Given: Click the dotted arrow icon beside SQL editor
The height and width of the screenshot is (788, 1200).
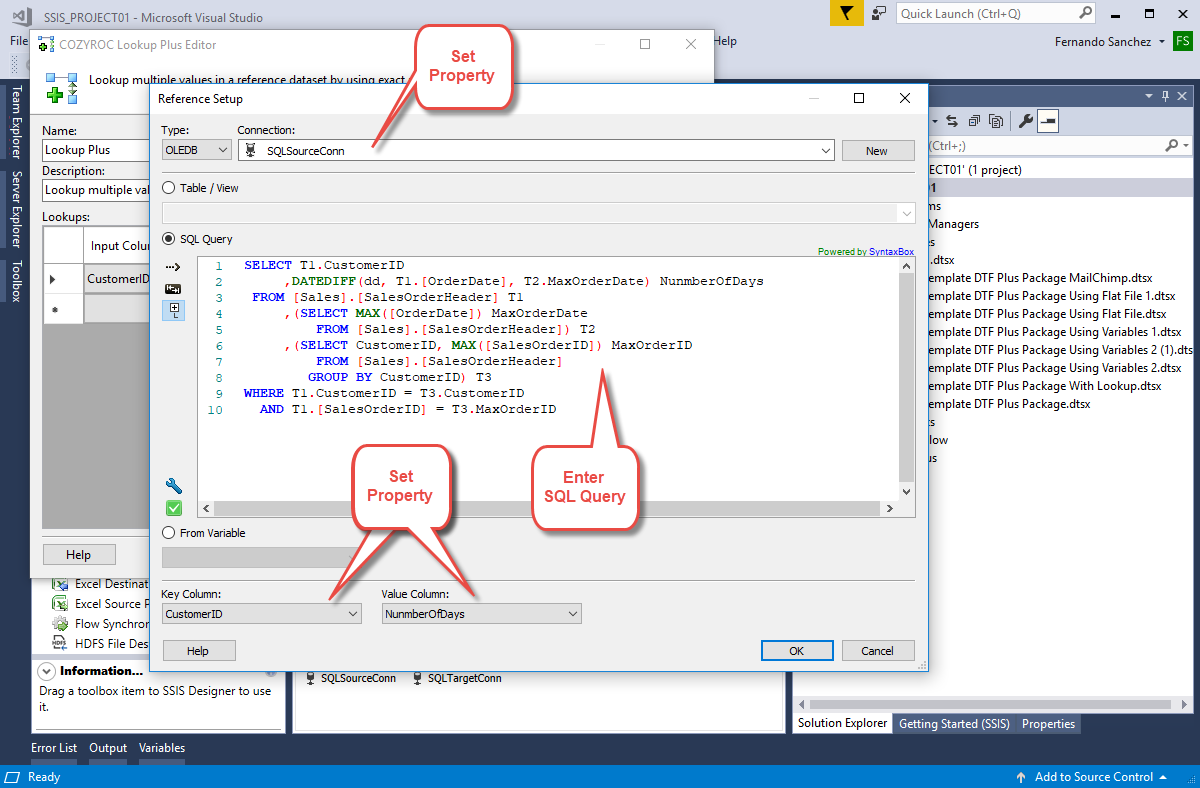Looking at the screenshot, I should (173, 267).
